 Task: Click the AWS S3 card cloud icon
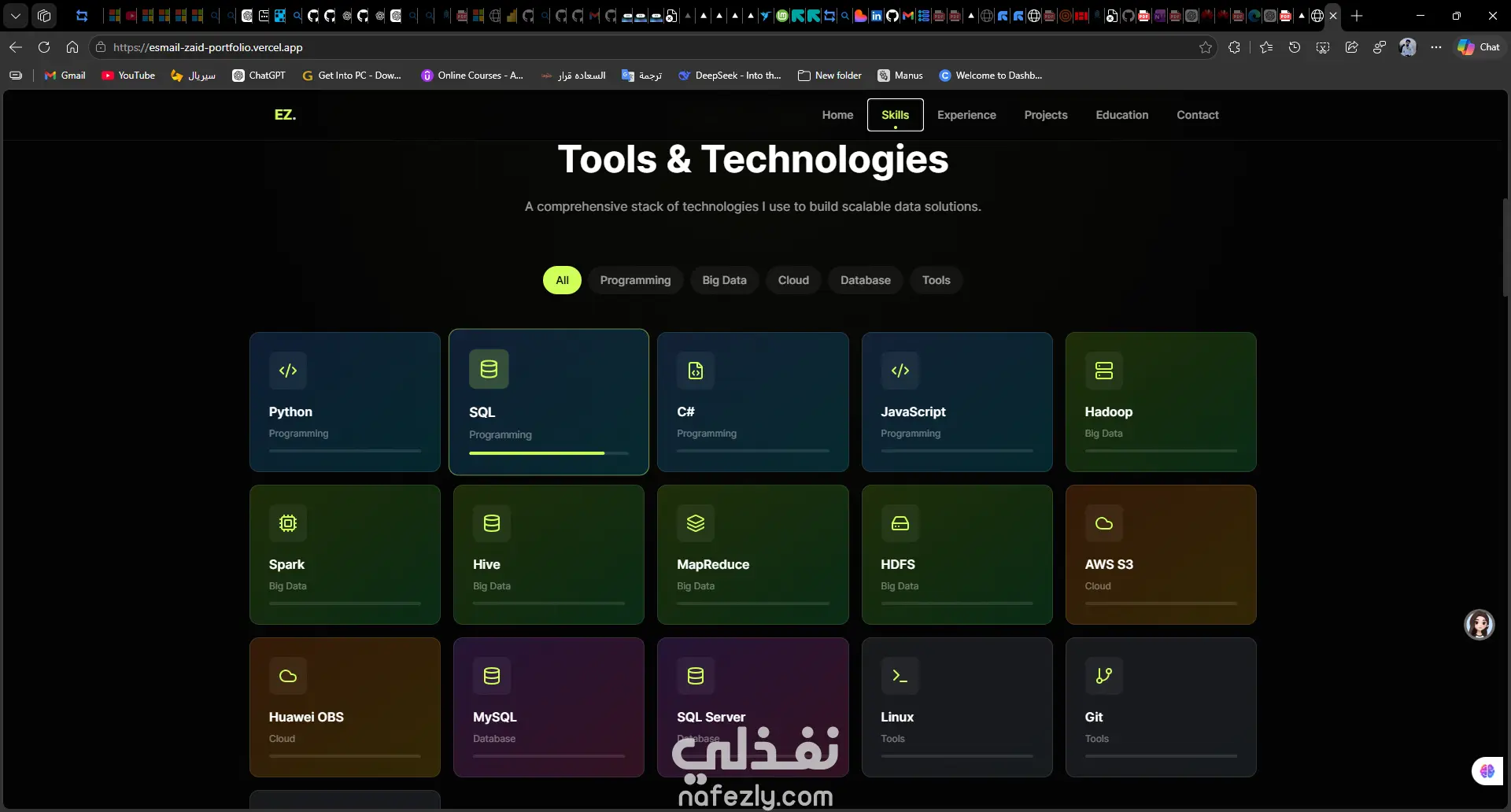click(1104, 523)
